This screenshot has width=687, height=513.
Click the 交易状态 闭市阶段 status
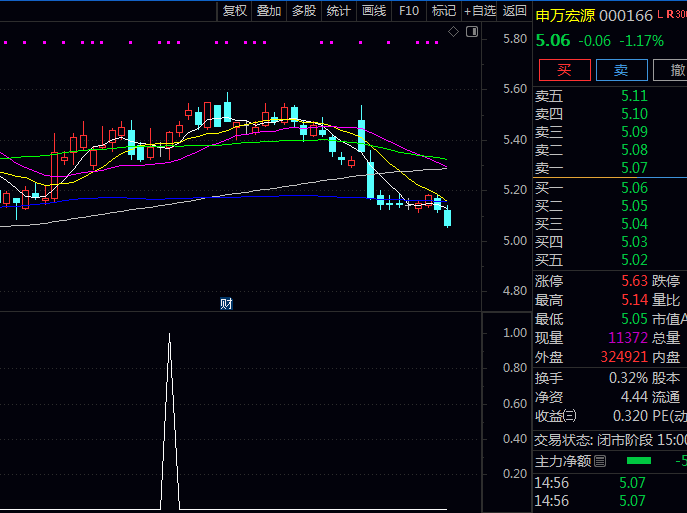point(625,439)
